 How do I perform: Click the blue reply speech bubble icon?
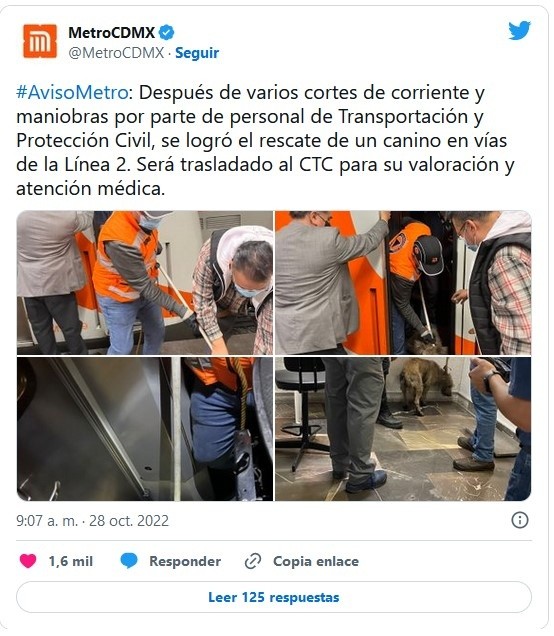(129, 561)
